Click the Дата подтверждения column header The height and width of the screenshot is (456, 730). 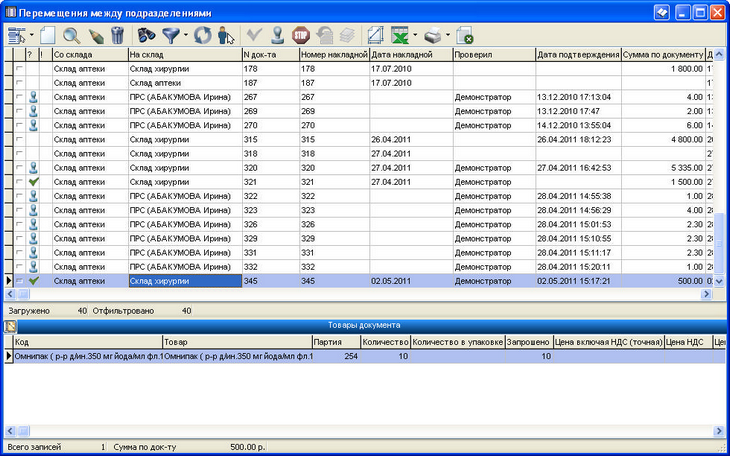coord(579,54)
